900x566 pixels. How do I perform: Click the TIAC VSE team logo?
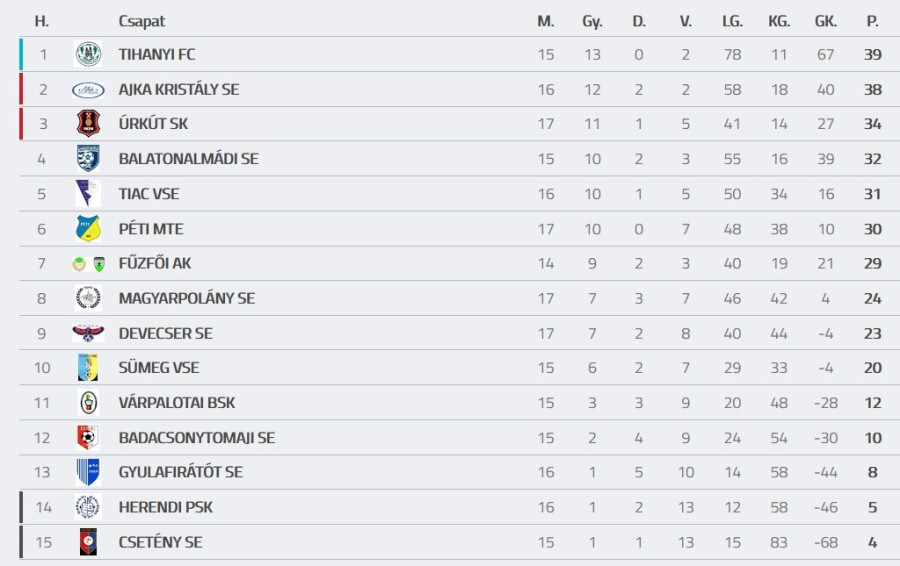(88, 193)
